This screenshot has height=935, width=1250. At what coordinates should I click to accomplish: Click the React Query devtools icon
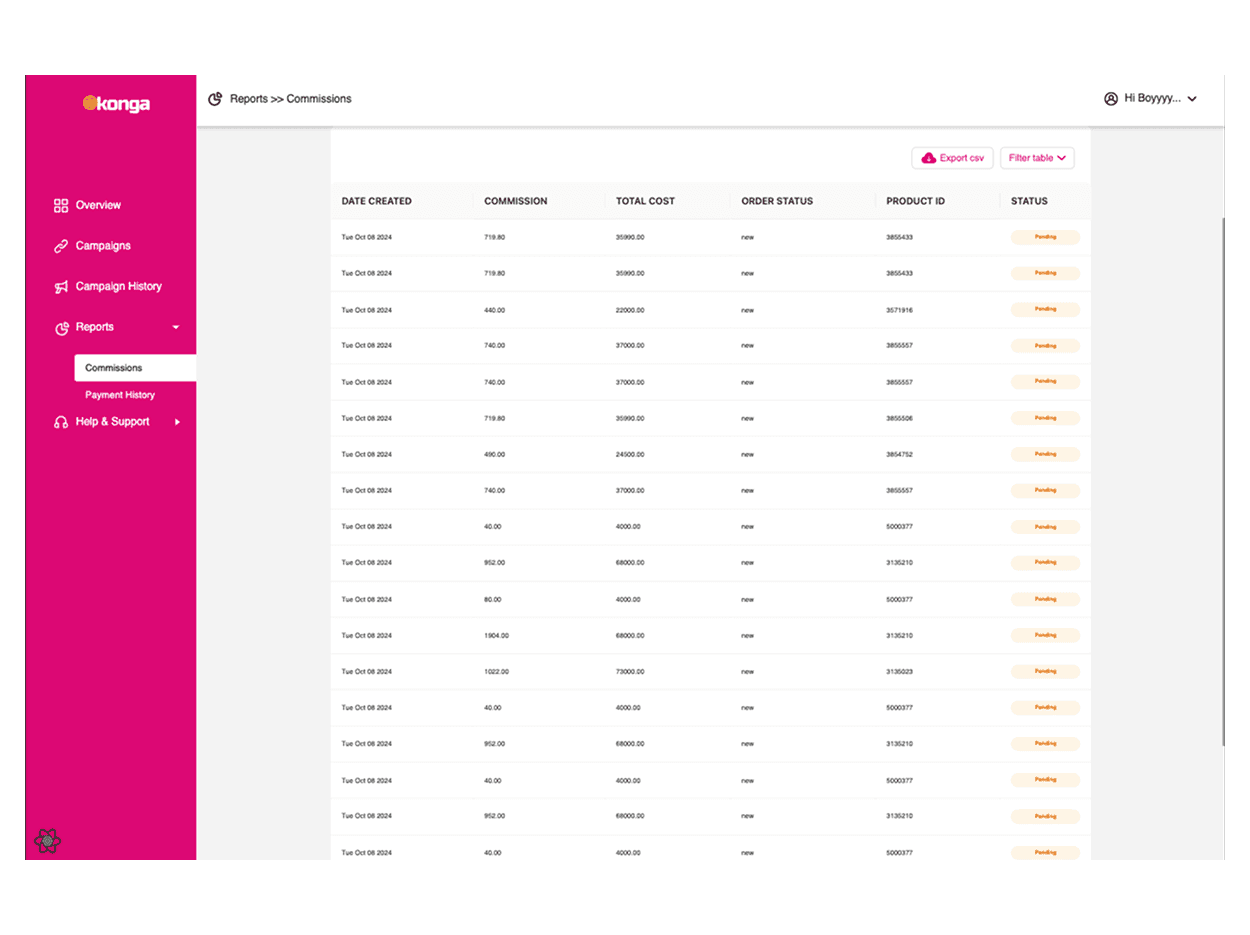pyautogui.click(x=47, y=841)
